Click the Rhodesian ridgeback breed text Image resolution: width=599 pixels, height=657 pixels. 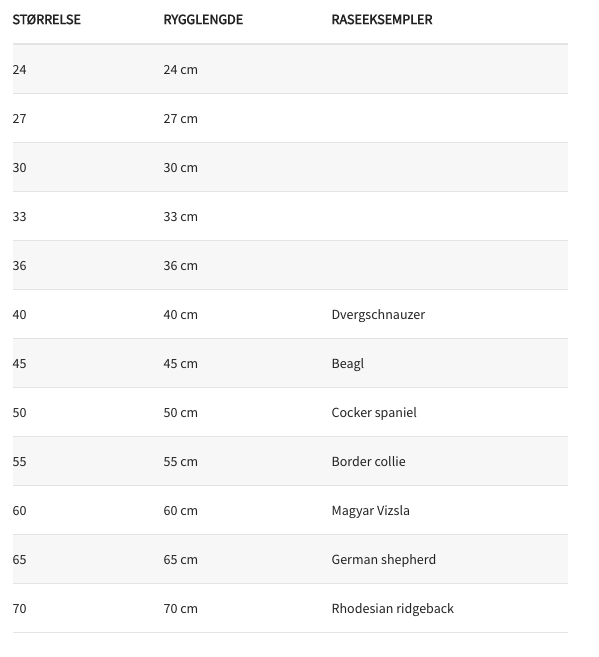pos(392,609)
